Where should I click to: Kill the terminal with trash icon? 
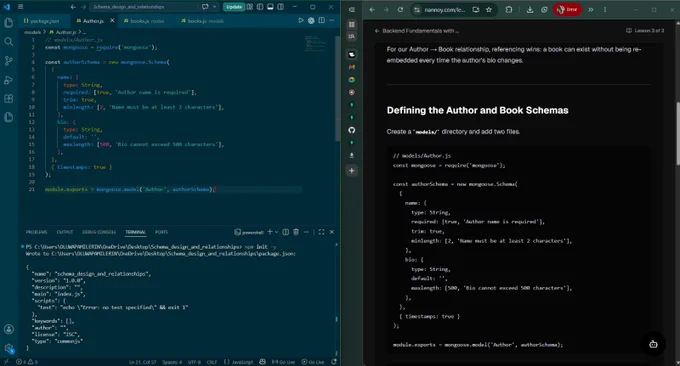296,232
